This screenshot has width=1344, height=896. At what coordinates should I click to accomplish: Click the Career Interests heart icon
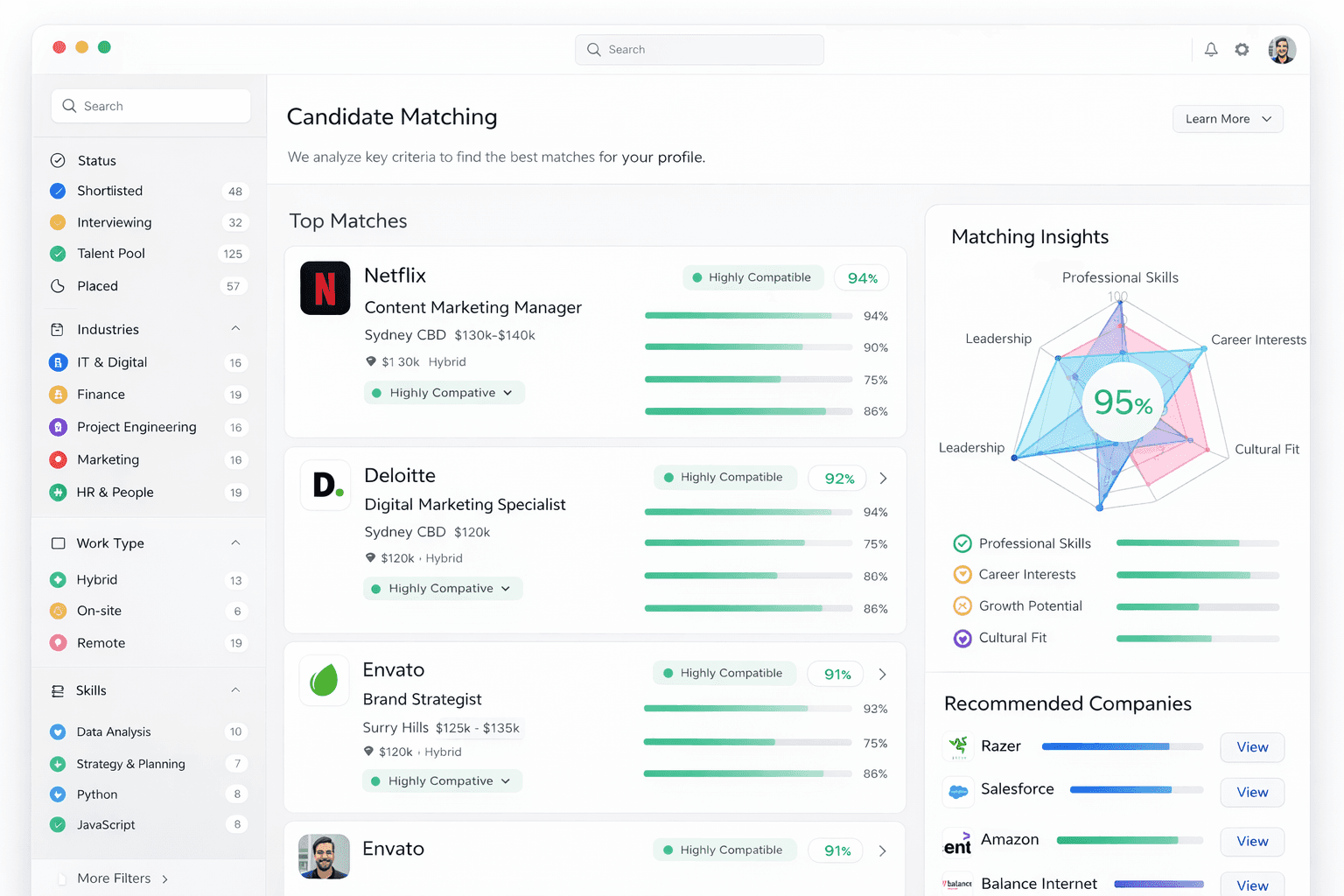962,575
